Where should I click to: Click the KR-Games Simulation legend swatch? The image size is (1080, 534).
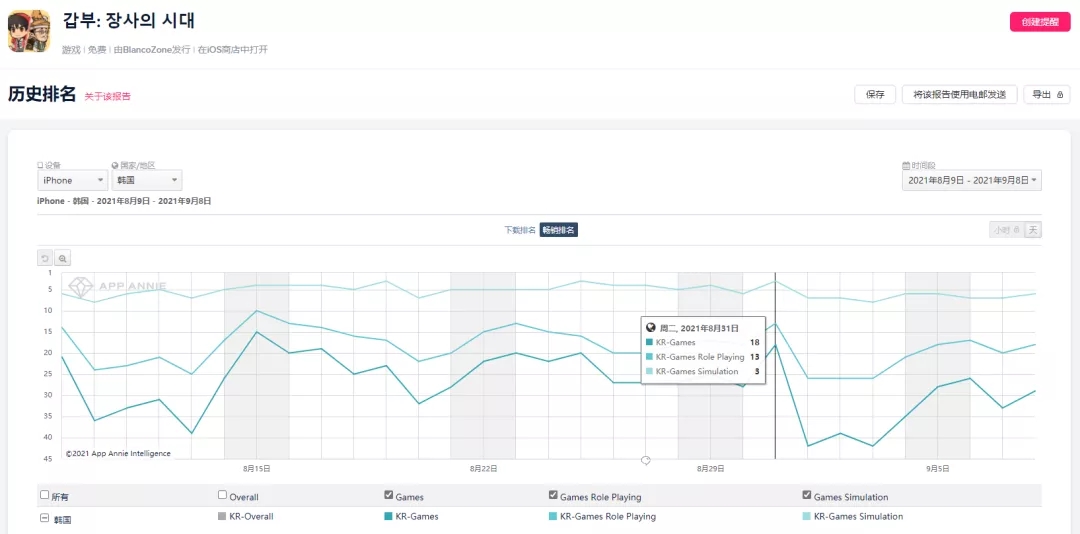pos(807,517)
